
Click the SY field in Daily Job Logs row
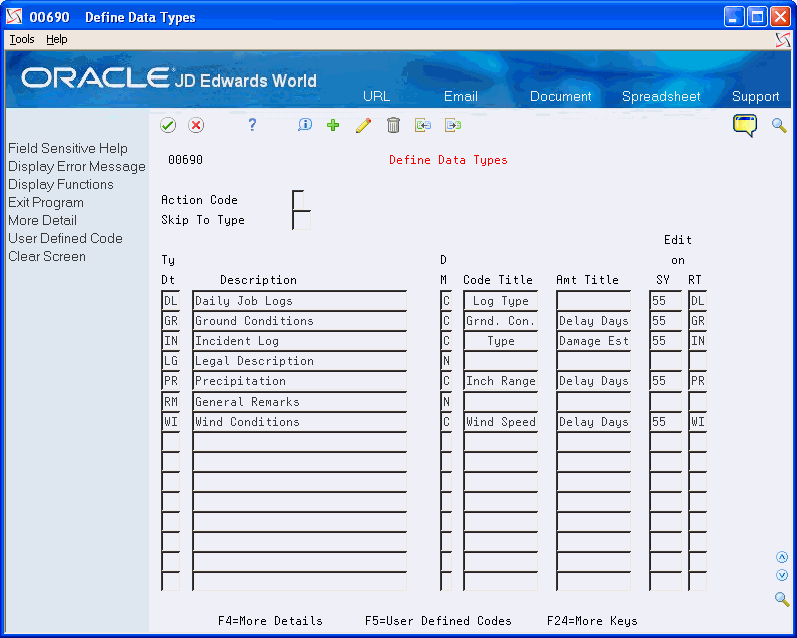[665, 300]
